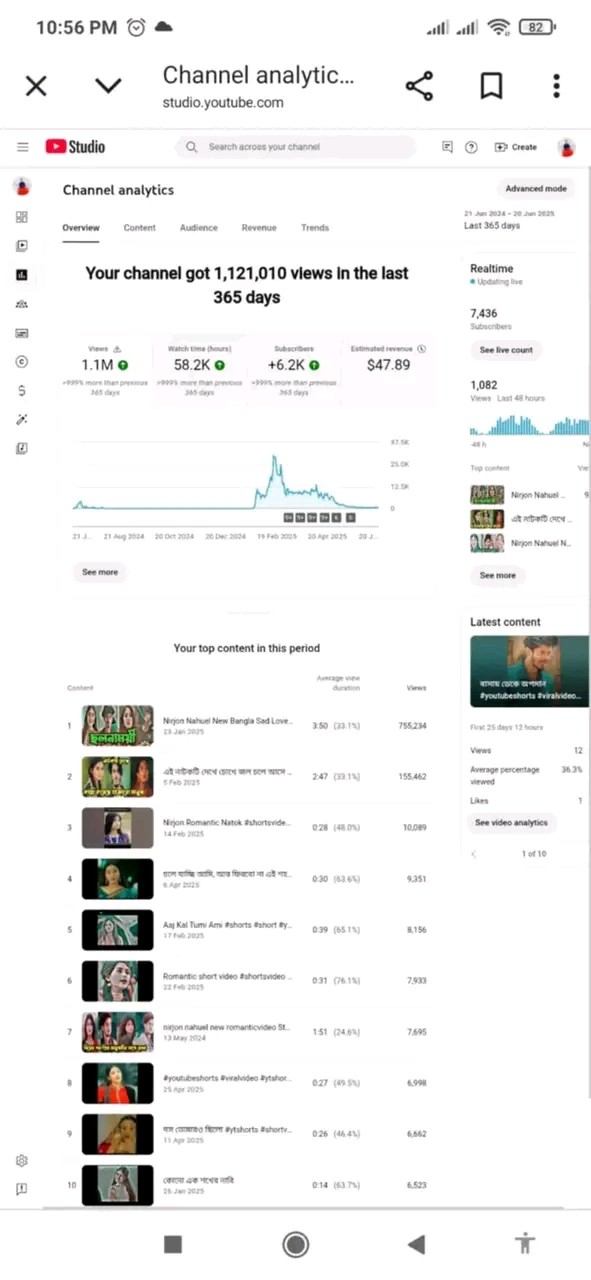Open the Latest content video thumbnail
The width and height of the screenshot is (591, 1280).
point(529,672)
